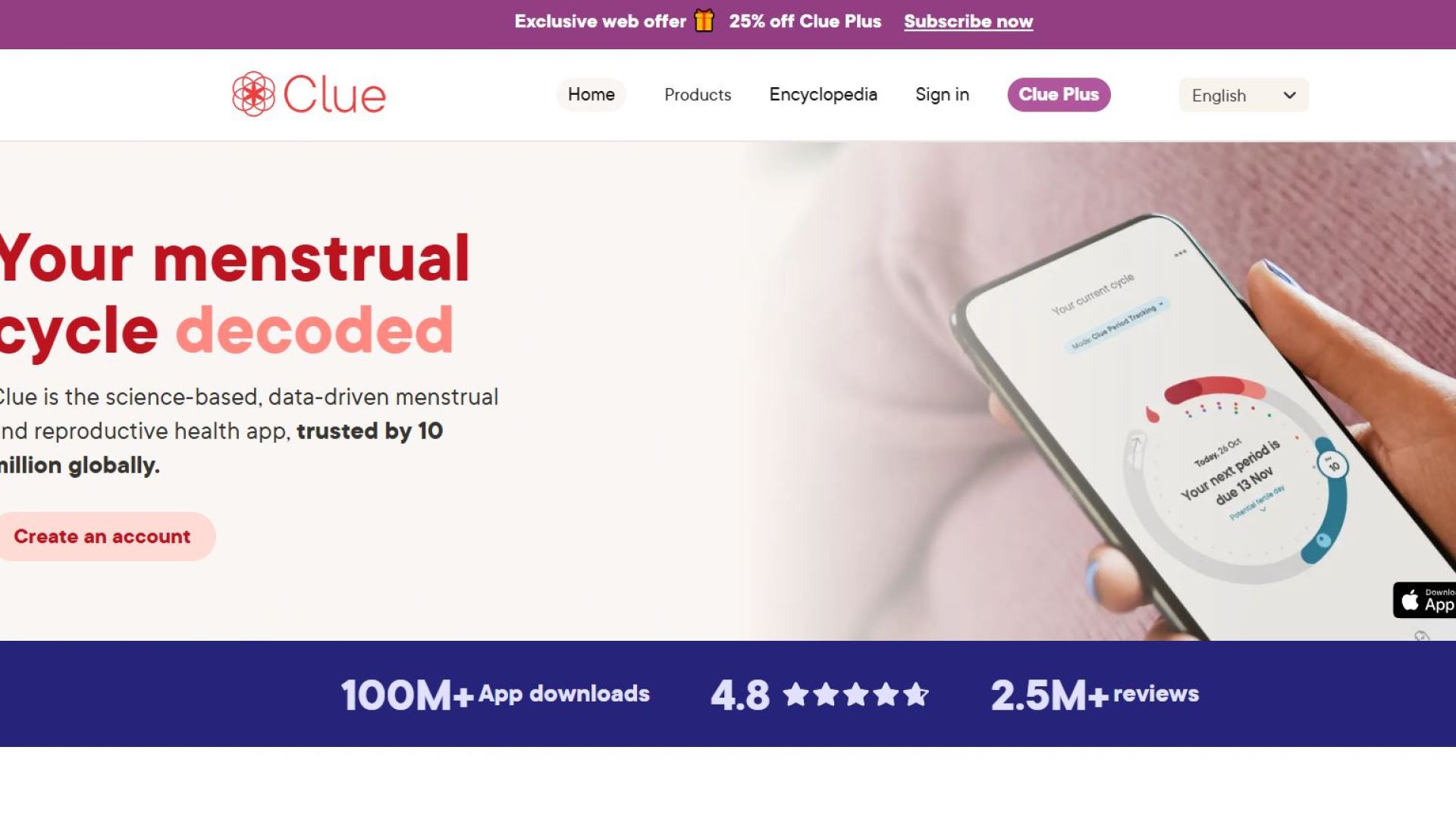The height and width of the screenshot is (819, 1456).
Task: Click the language selector chevron arrow
Action: click(x=1289, y=96)
